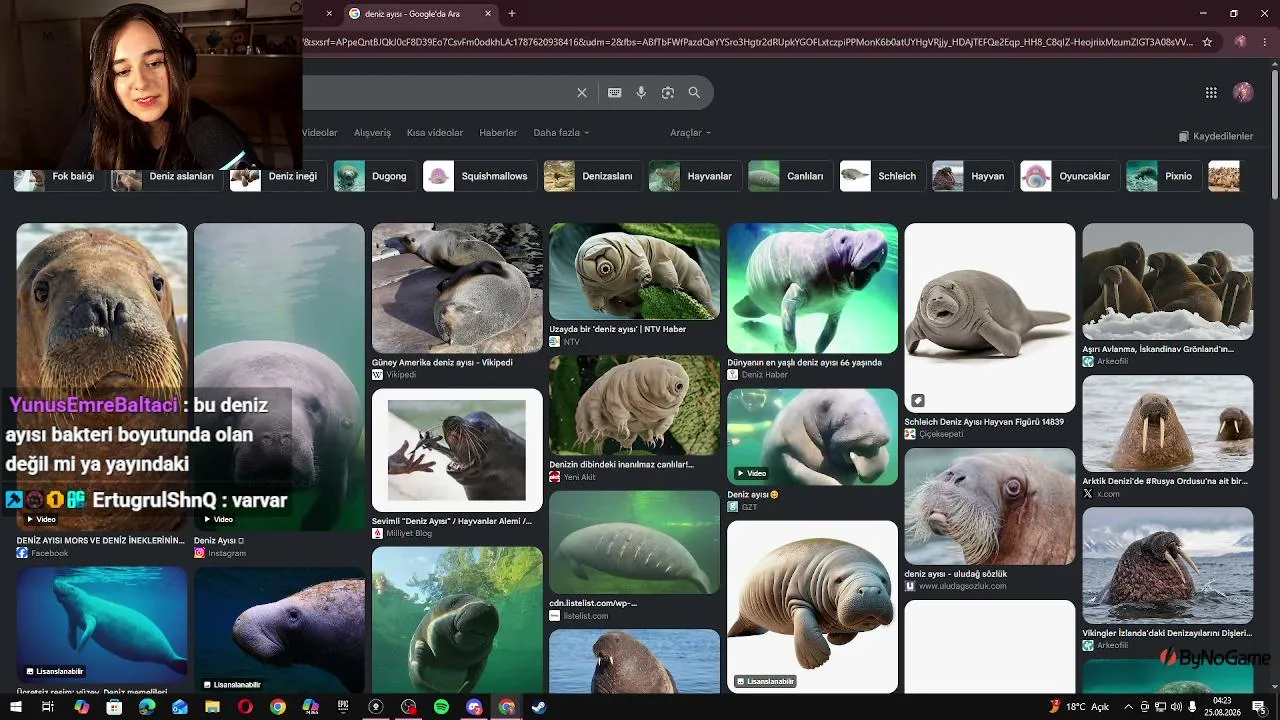Open 'Güney Amerika deniz ayısı - Vikipedi' image

click(457, 288)
